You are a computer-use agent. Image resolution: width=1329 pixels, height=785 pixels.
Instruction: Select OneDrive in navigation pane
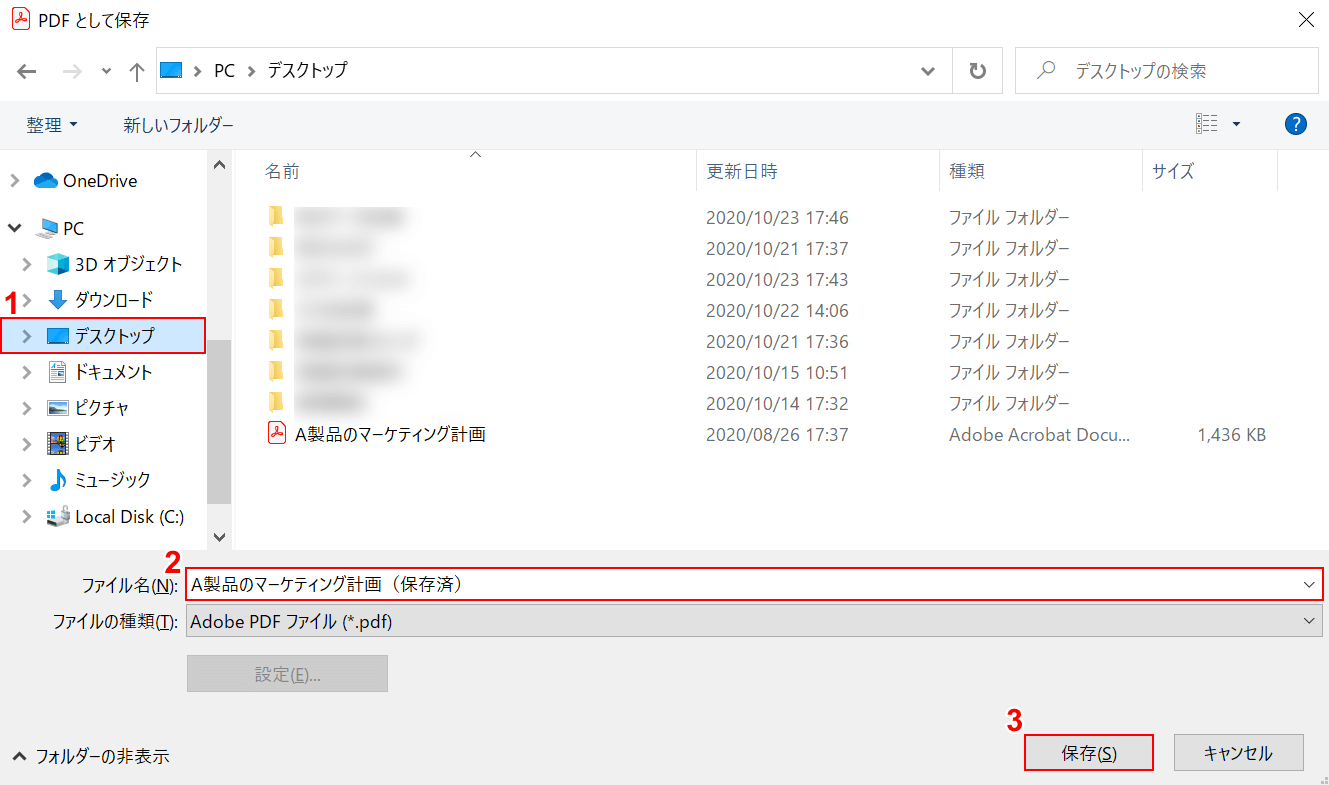click(99, 181)
